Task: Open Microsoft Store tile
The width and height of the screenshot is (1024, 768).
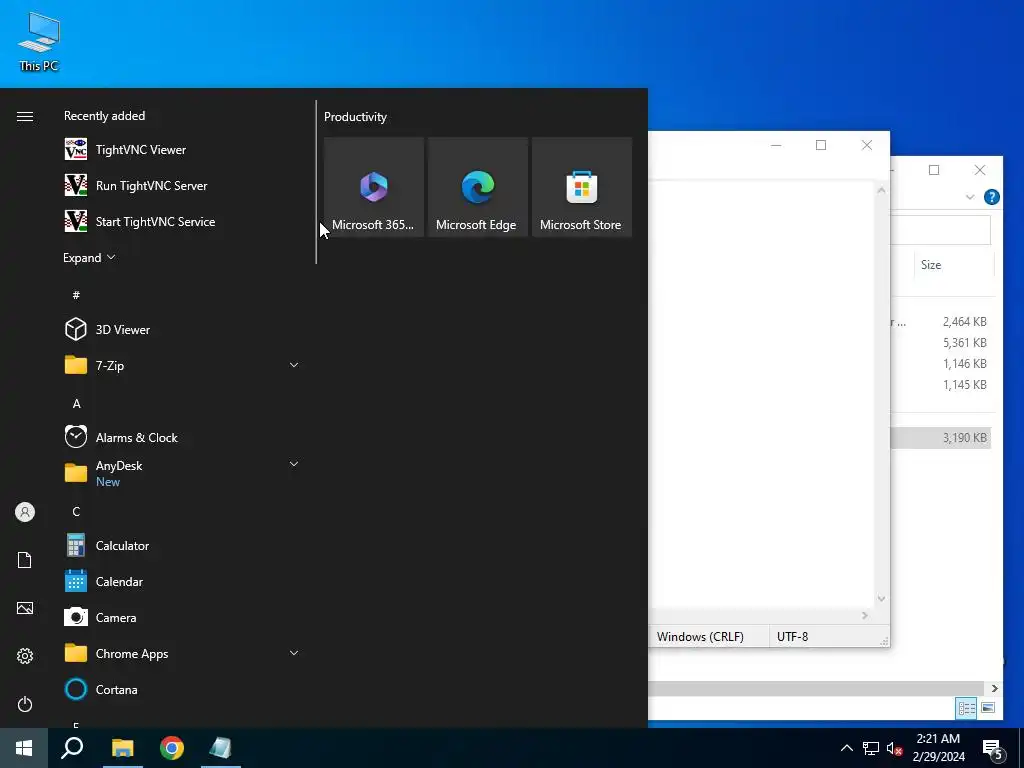Action: [x=582, y=187]
